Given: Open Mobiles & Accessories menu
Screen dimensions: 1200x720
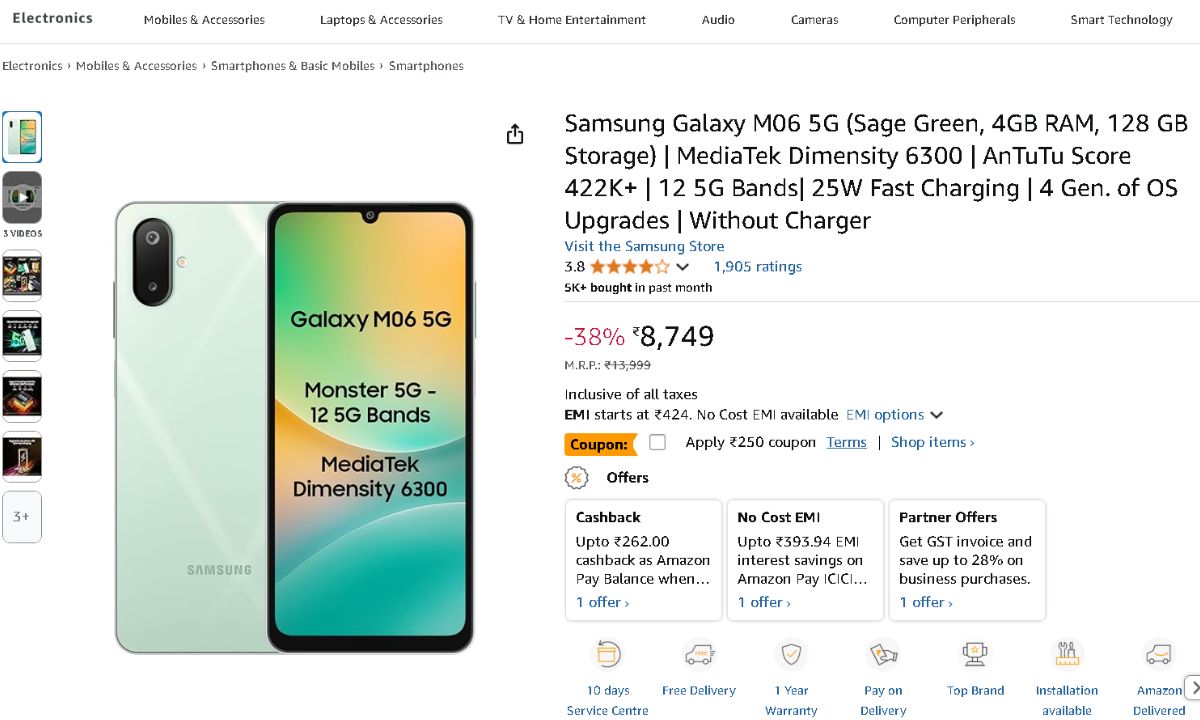Looking at the screenshot, I should pyautogui.click(x=204, y=19).
